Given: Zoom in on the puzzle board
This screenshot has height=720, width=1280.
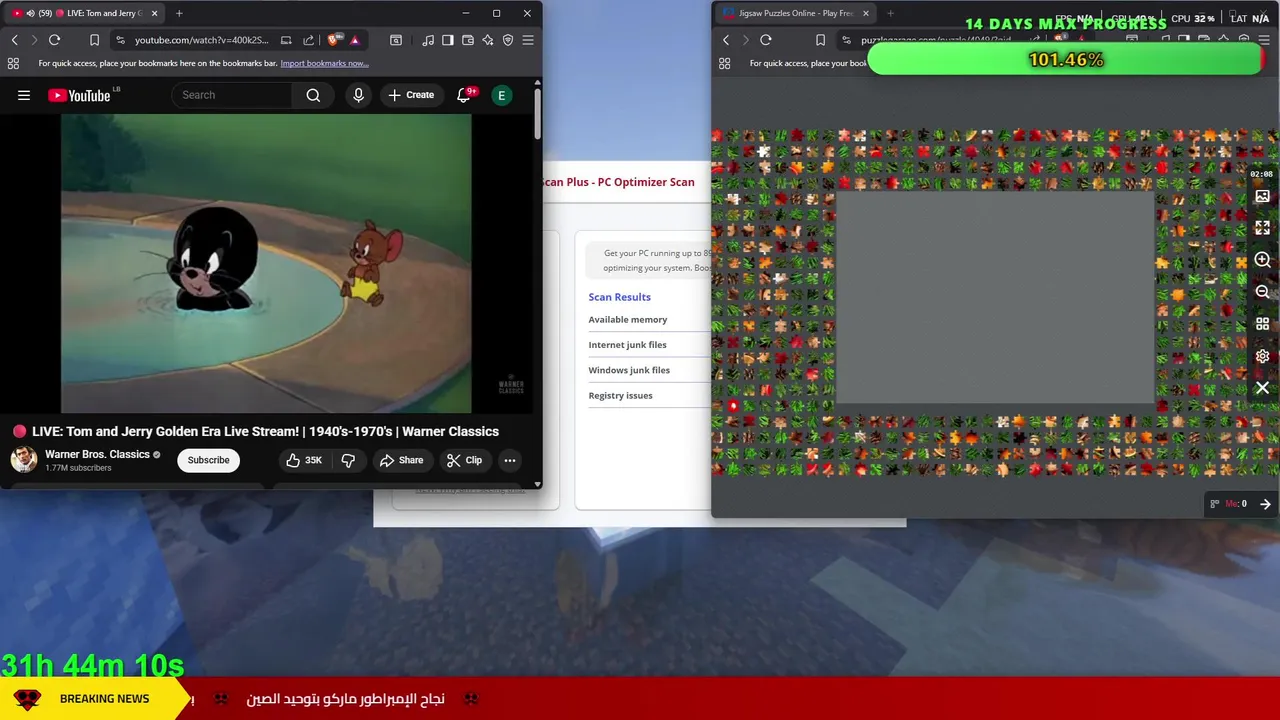Looking at the screenshot, I should pos(1262,260).
